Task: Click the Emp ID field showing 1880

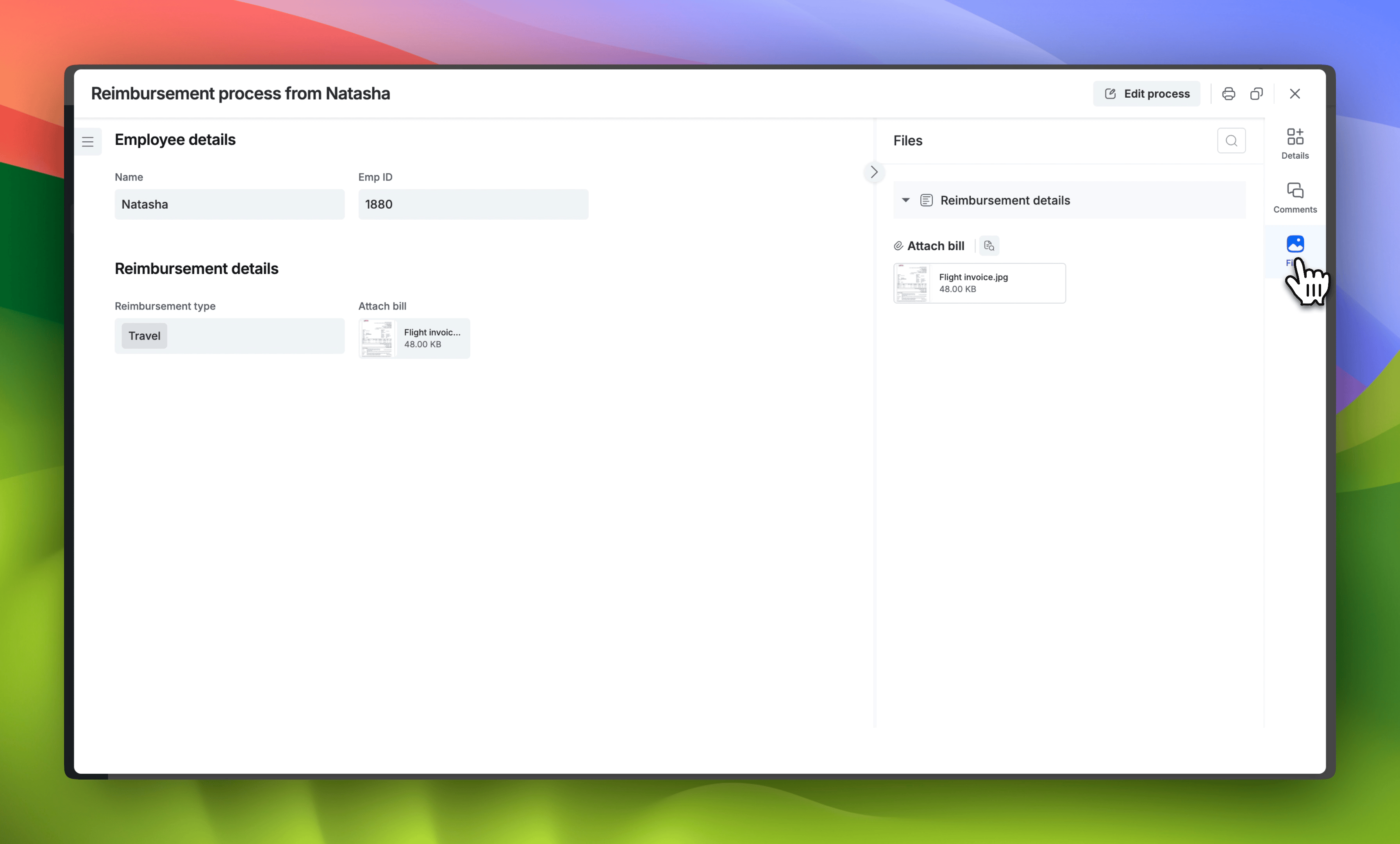Action: (x=473, y=204)
